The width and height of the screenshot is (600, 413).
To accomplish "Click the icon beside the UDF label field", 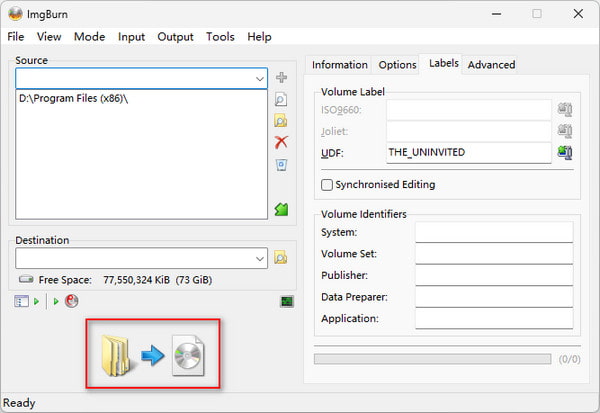I will pos(565,153).
